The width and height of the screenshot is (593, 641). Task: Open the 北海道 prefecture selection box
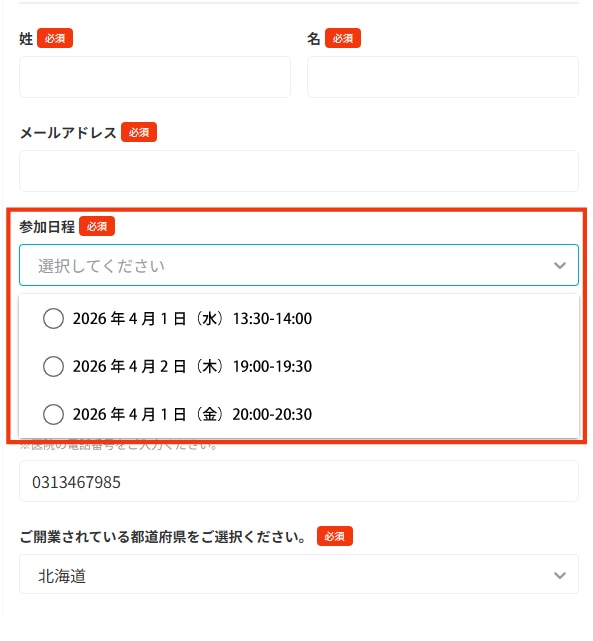299,574
